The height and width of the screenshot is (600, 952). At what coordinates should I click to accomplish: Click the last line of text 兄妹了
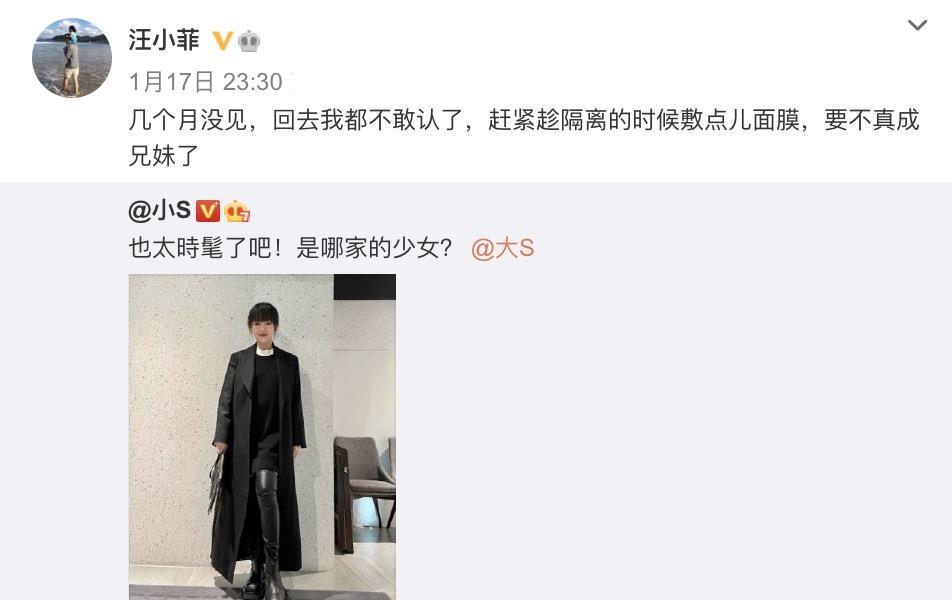[163, 155]
